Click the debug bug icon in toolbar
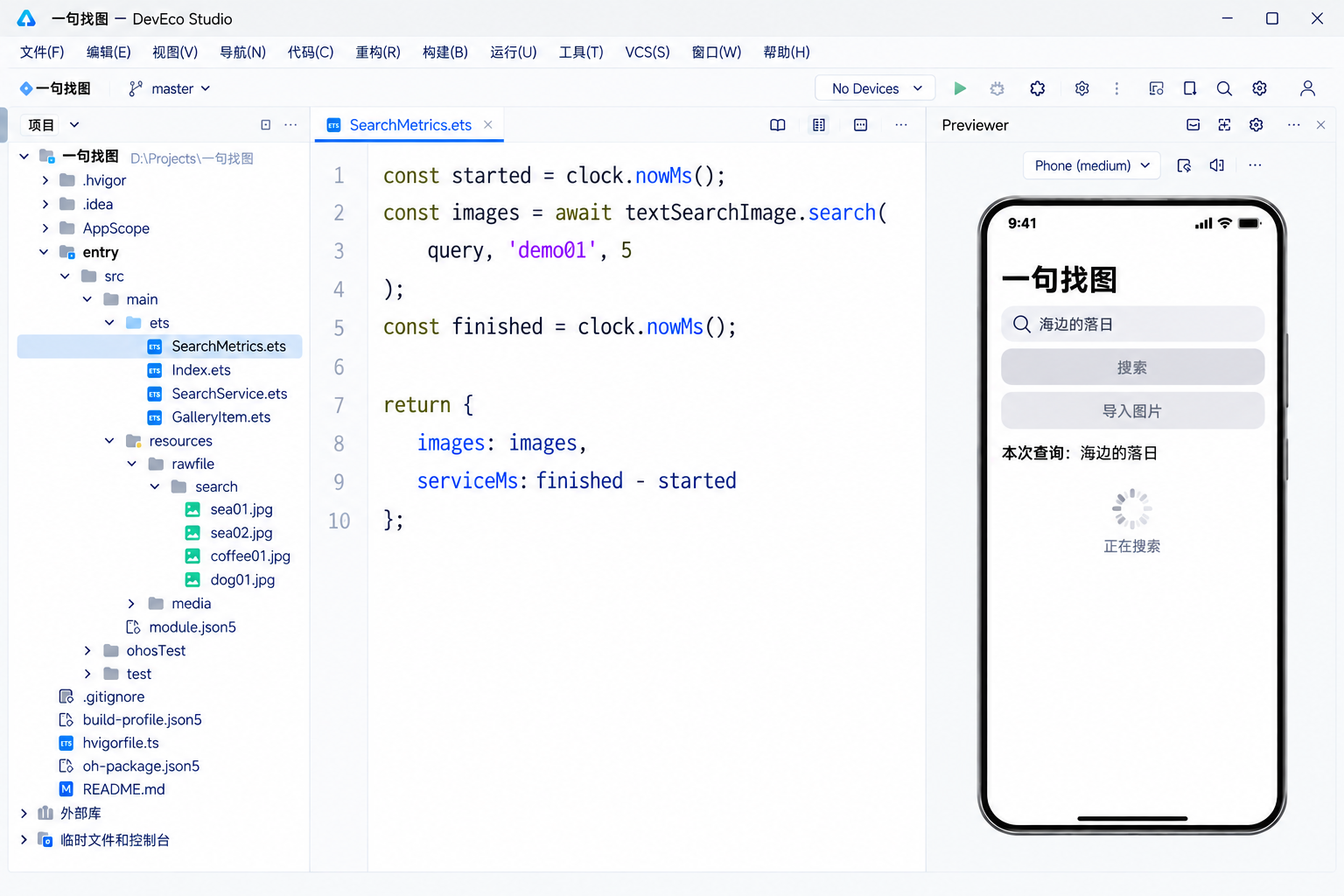Viewport: 1344px width, 896px height. (x=997, y=88)
